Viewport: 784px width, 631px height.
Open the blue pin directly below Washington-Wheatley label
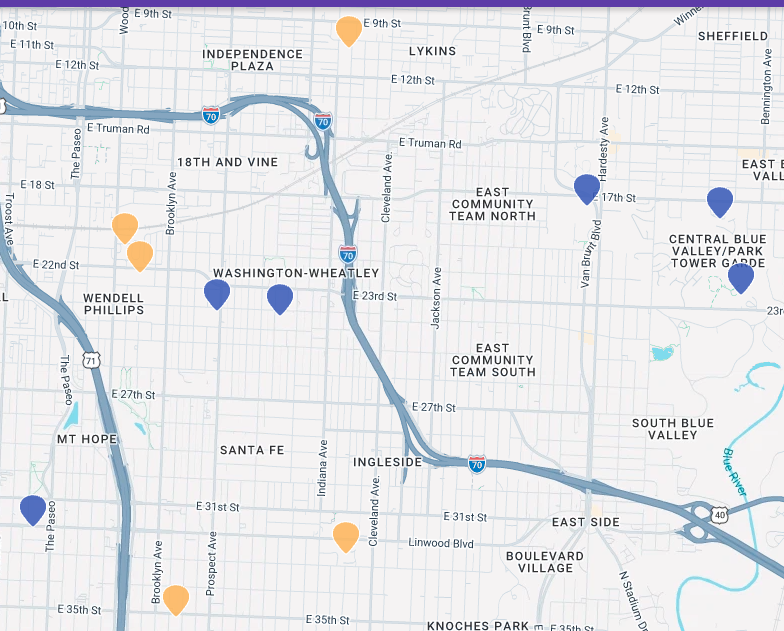point(280,299)
